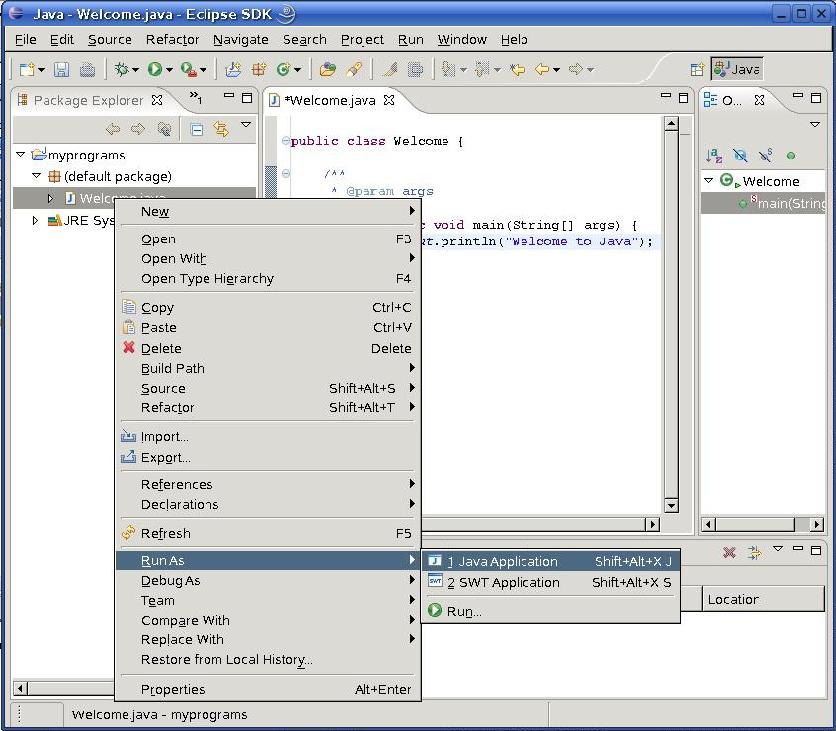The width and height of the screenshot is (836, 731).
Task: Launch Debug with the bug icon
Action: [x=122, y=69]
